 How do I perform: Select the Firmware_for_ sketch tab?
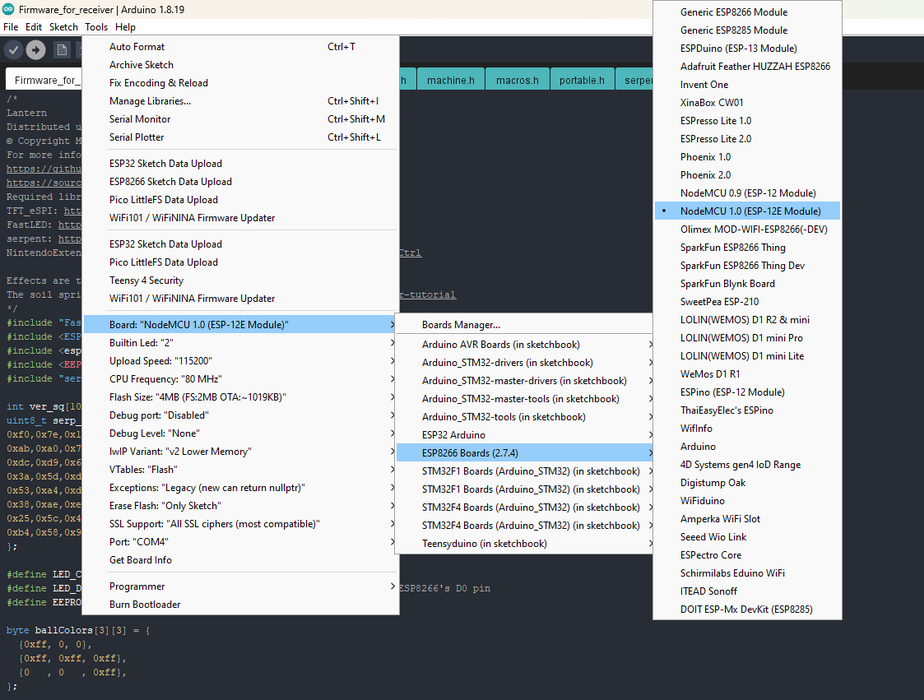[x=45, y=80]
